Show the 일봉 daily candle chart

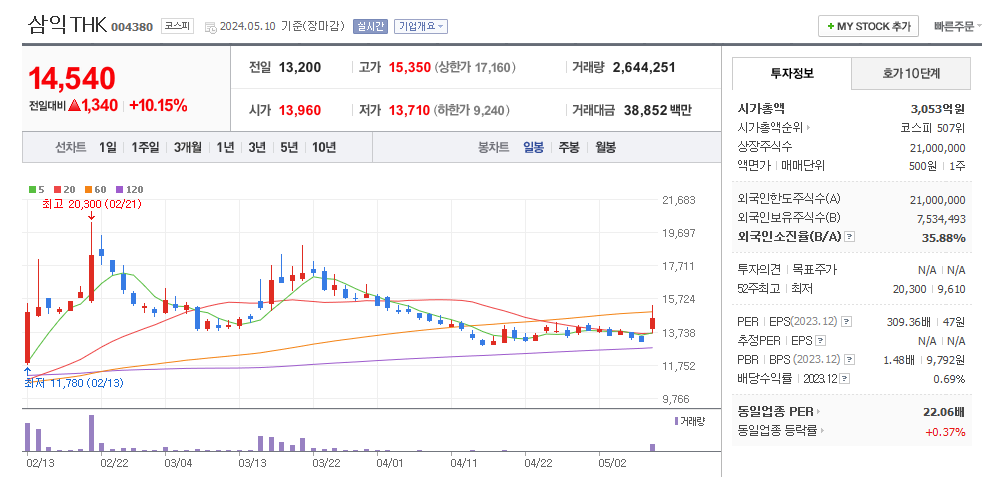click(x=533, y=147)
